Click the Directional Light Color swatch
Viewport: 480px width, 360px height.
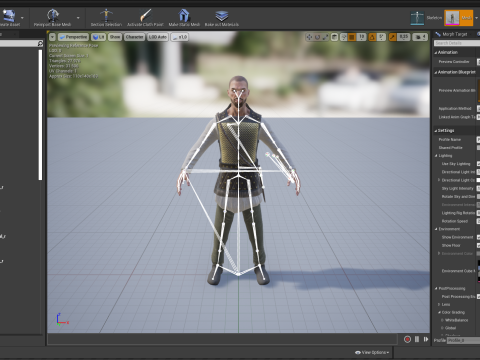click(x=478, y=180)
